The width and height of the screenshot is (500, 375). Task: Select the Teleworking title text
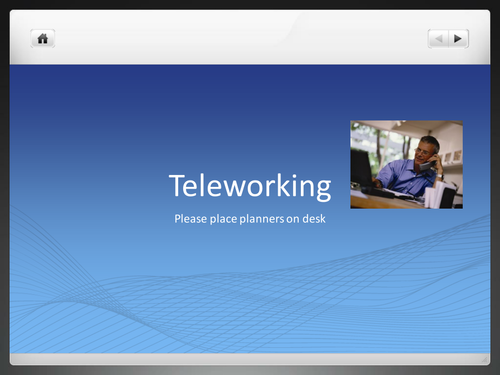click(250, 187)
